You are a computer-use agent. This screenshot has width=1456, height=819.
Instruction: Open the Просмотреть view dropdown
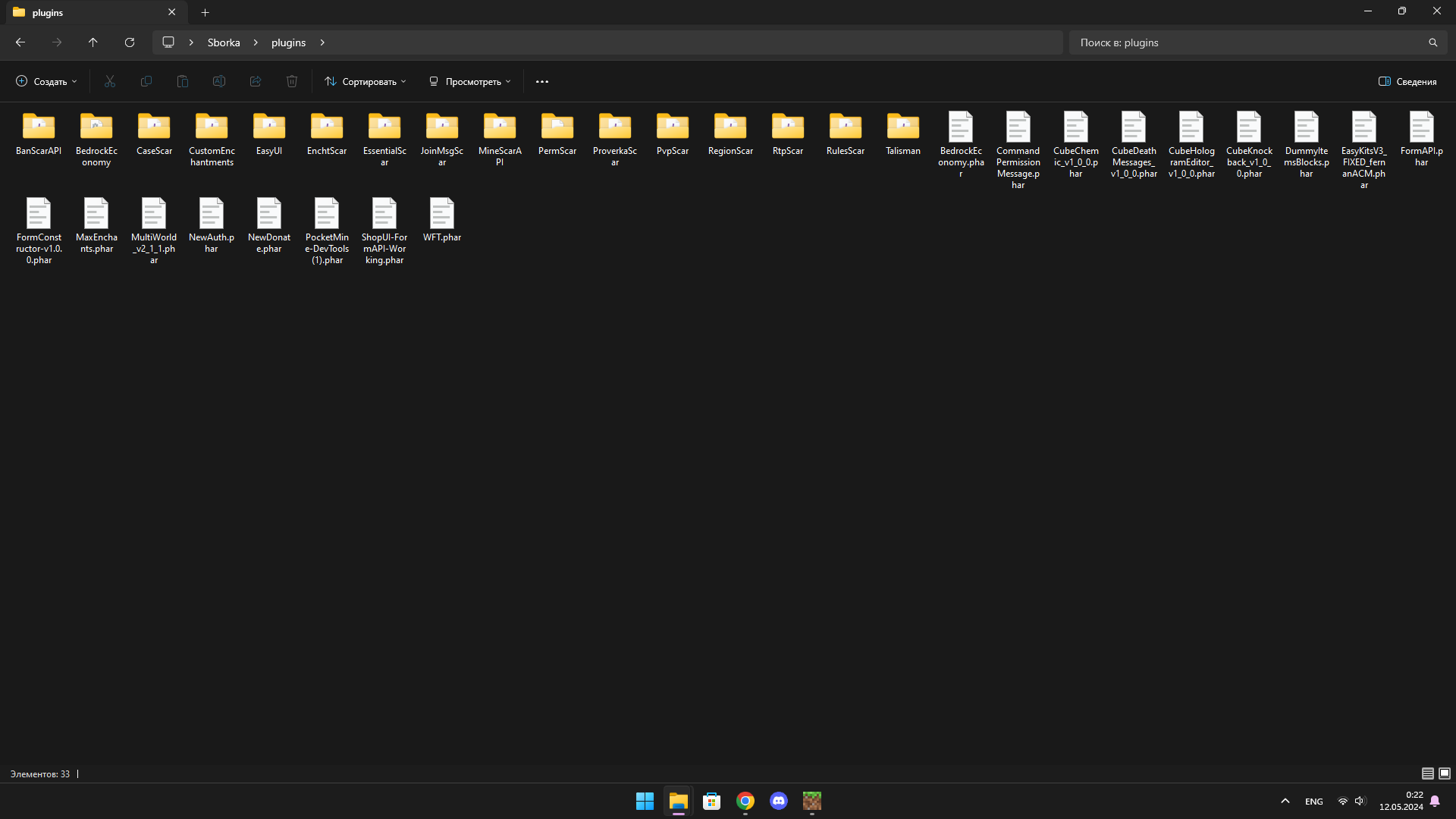point(470,81)
